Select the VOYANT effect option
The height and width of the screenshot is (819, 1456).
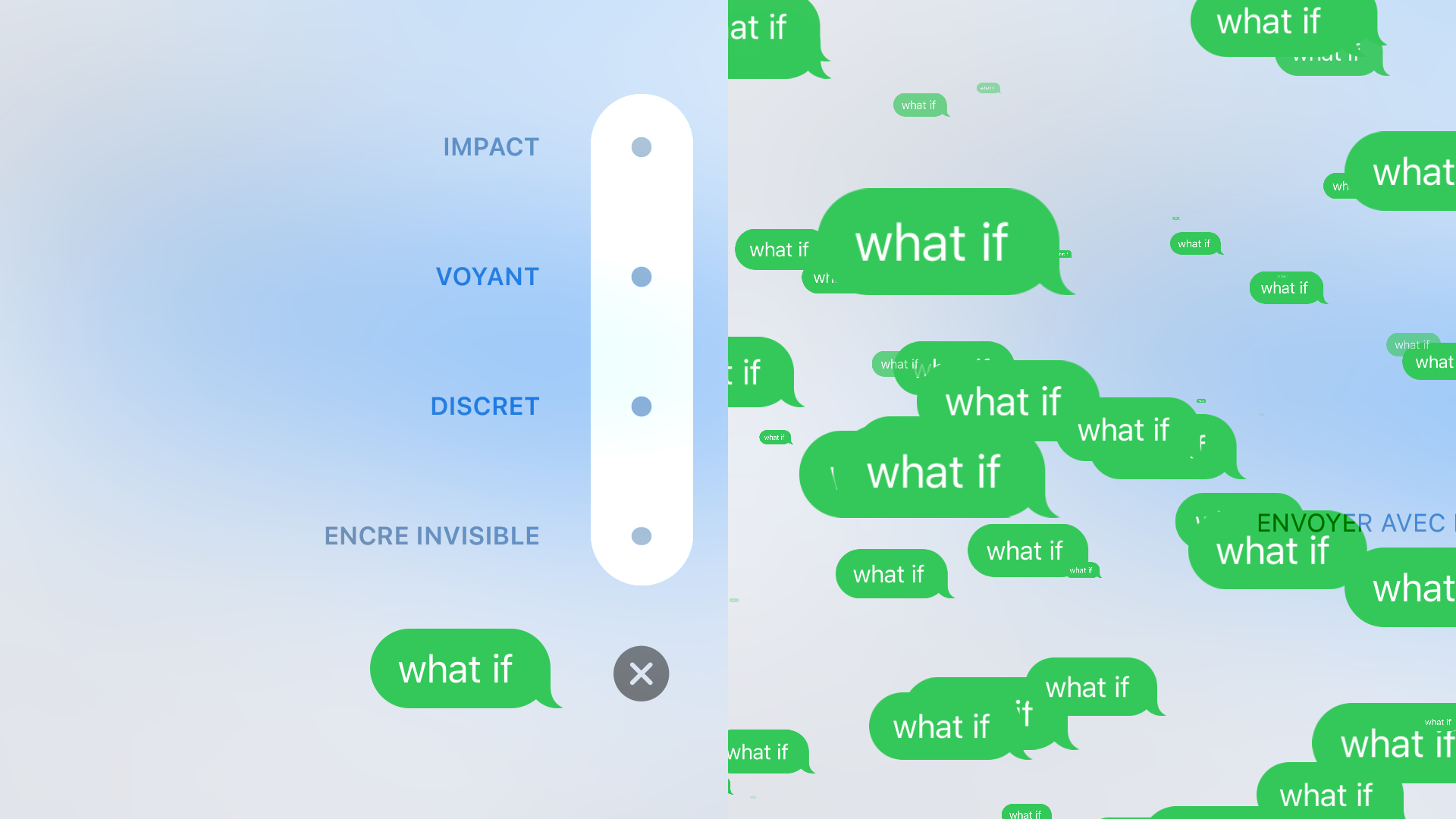point(640,276)
